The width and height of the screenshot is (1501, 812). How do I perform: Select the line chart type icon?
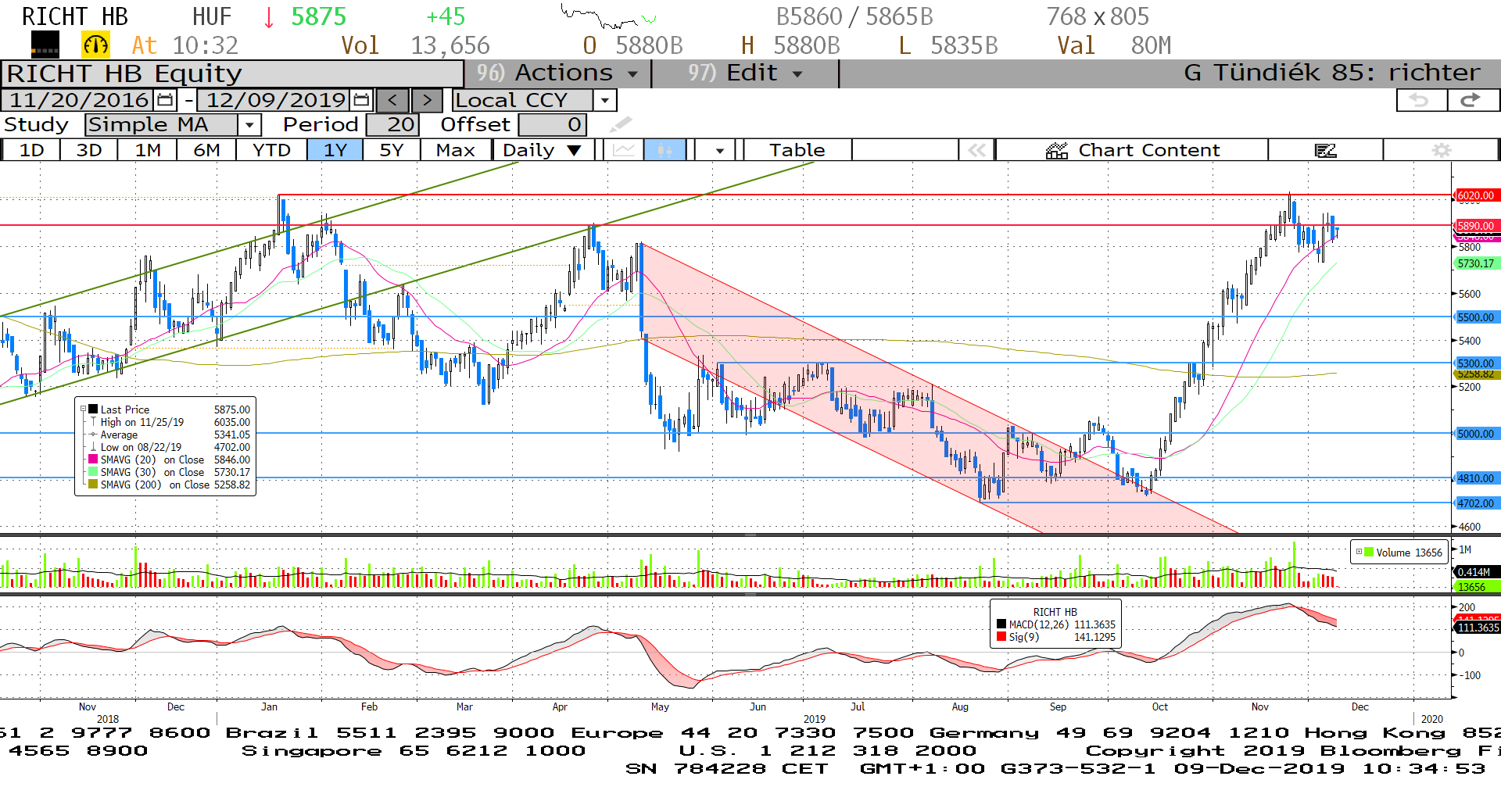[624, 150]
